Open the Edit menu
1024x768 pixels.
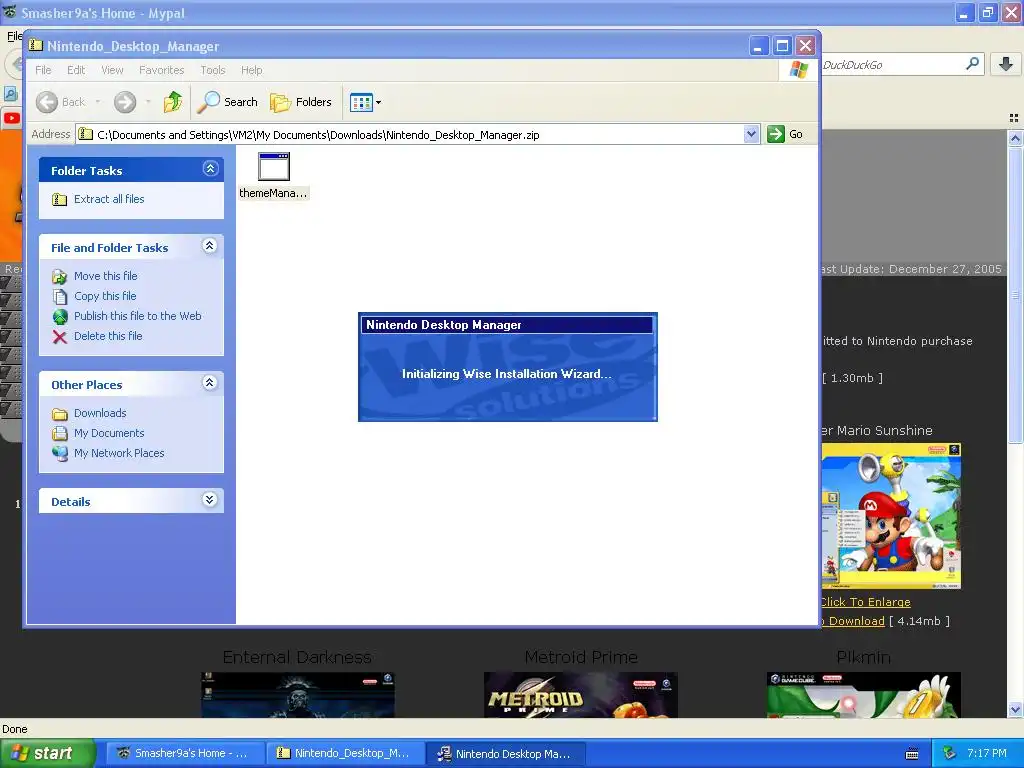tap(76, 70)
